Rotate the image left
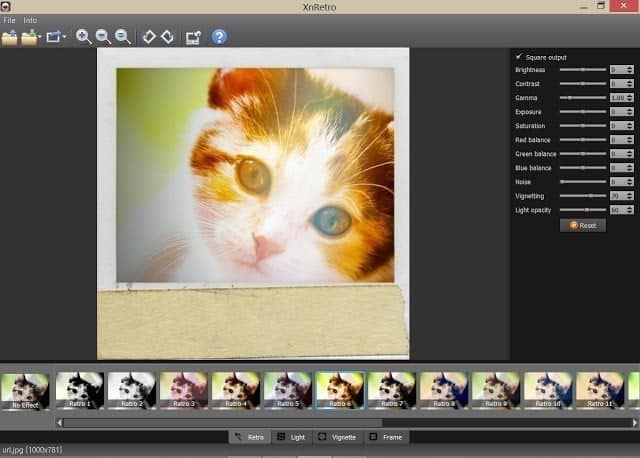Screen dimensions: 640x458 click(x=149, y=37)
